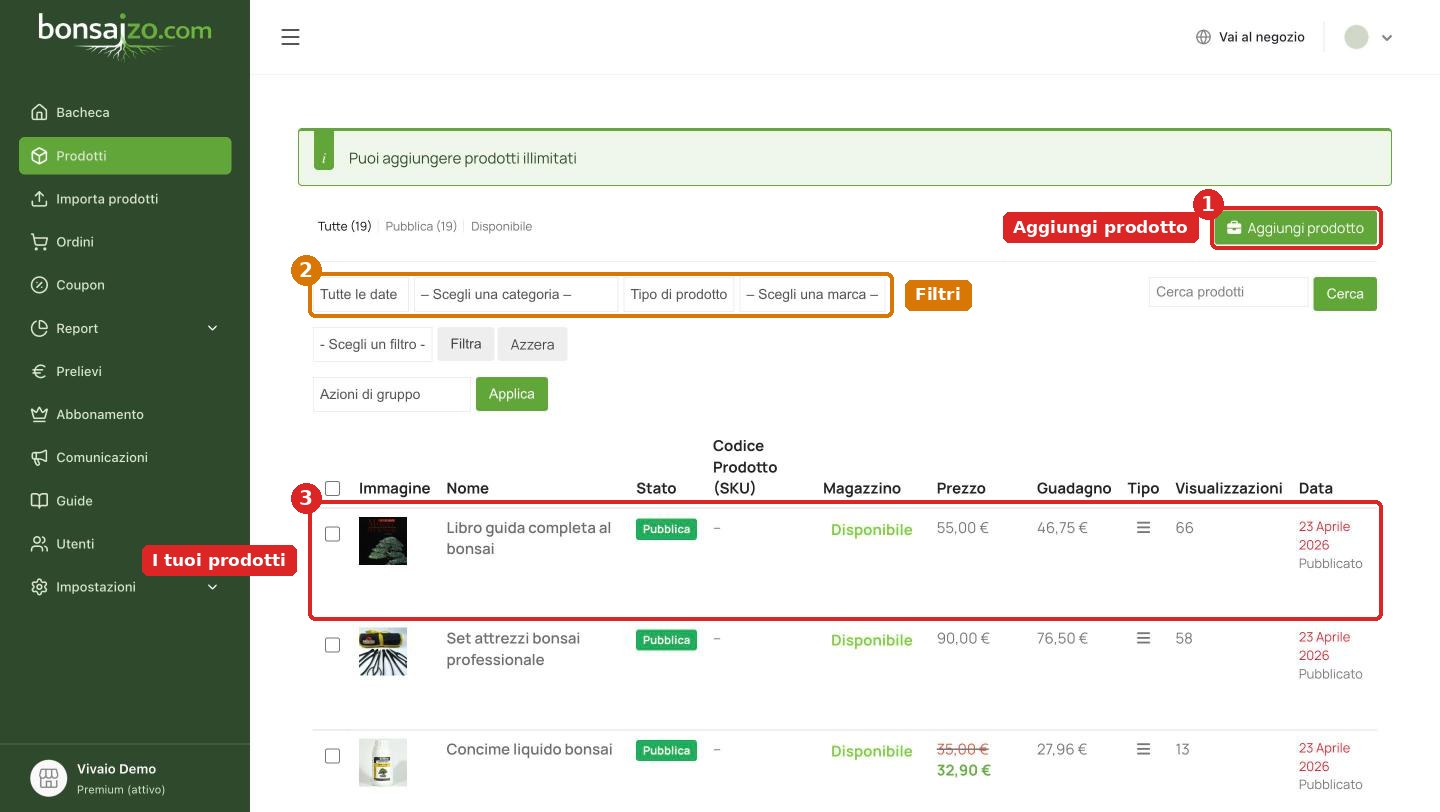Screen dimensions: 1440x812
Task: Click the type icon for Set attrezzi bonsai
Action: 1143,638
